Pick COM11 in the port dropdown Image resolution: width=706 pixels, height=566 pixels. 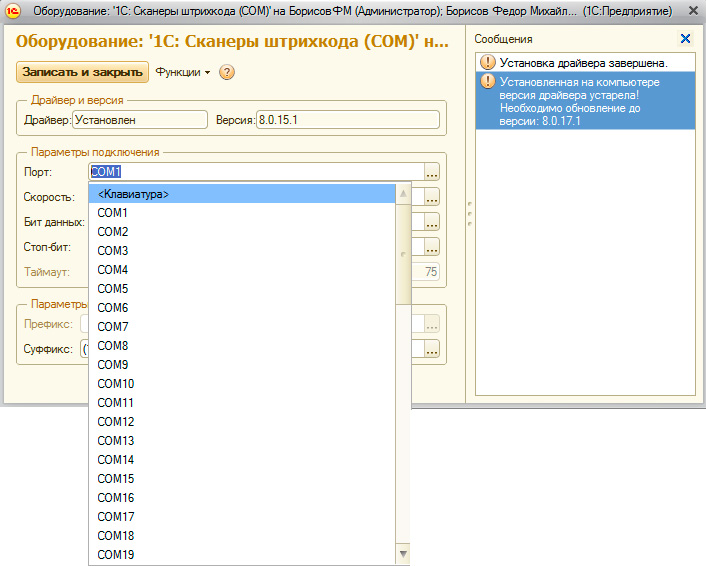pyautogui.click(x=242, y=403)
